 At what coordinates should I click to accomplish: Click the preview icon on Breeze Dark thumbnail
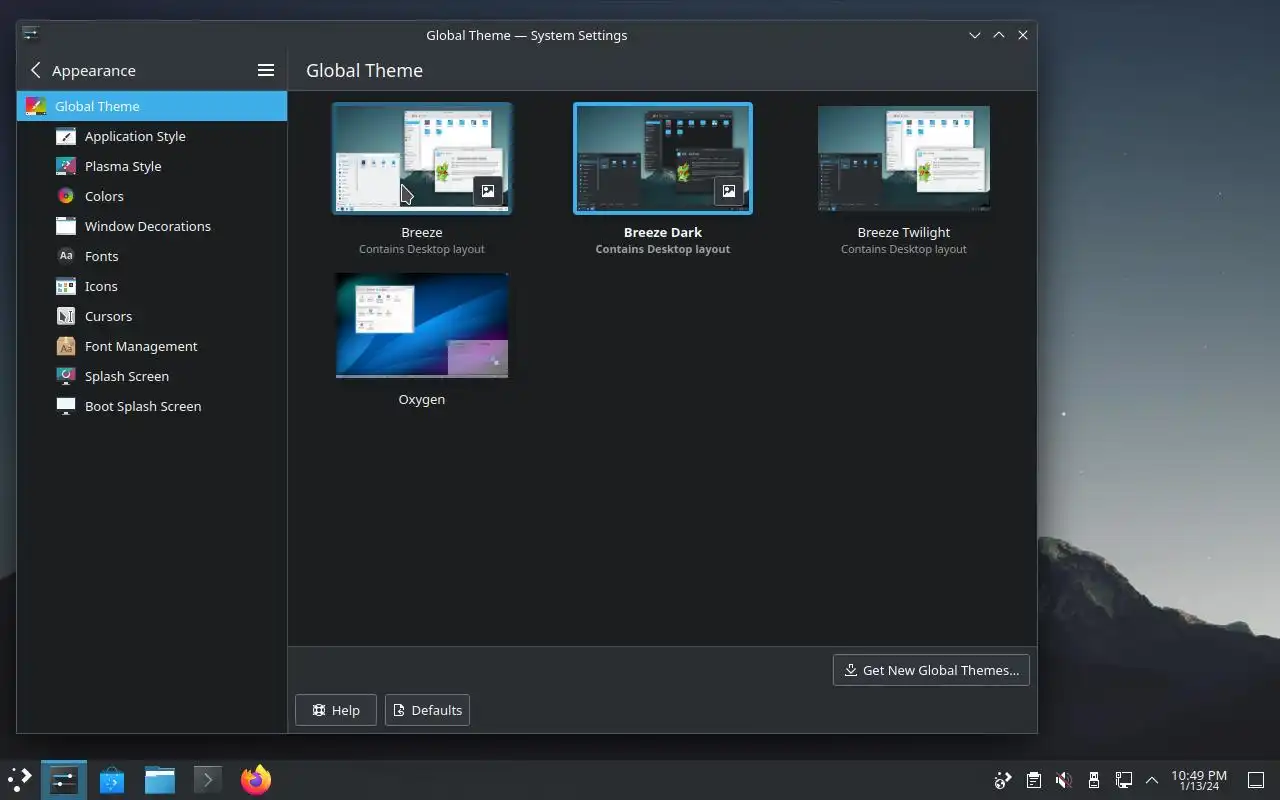(x=728, y=191)
